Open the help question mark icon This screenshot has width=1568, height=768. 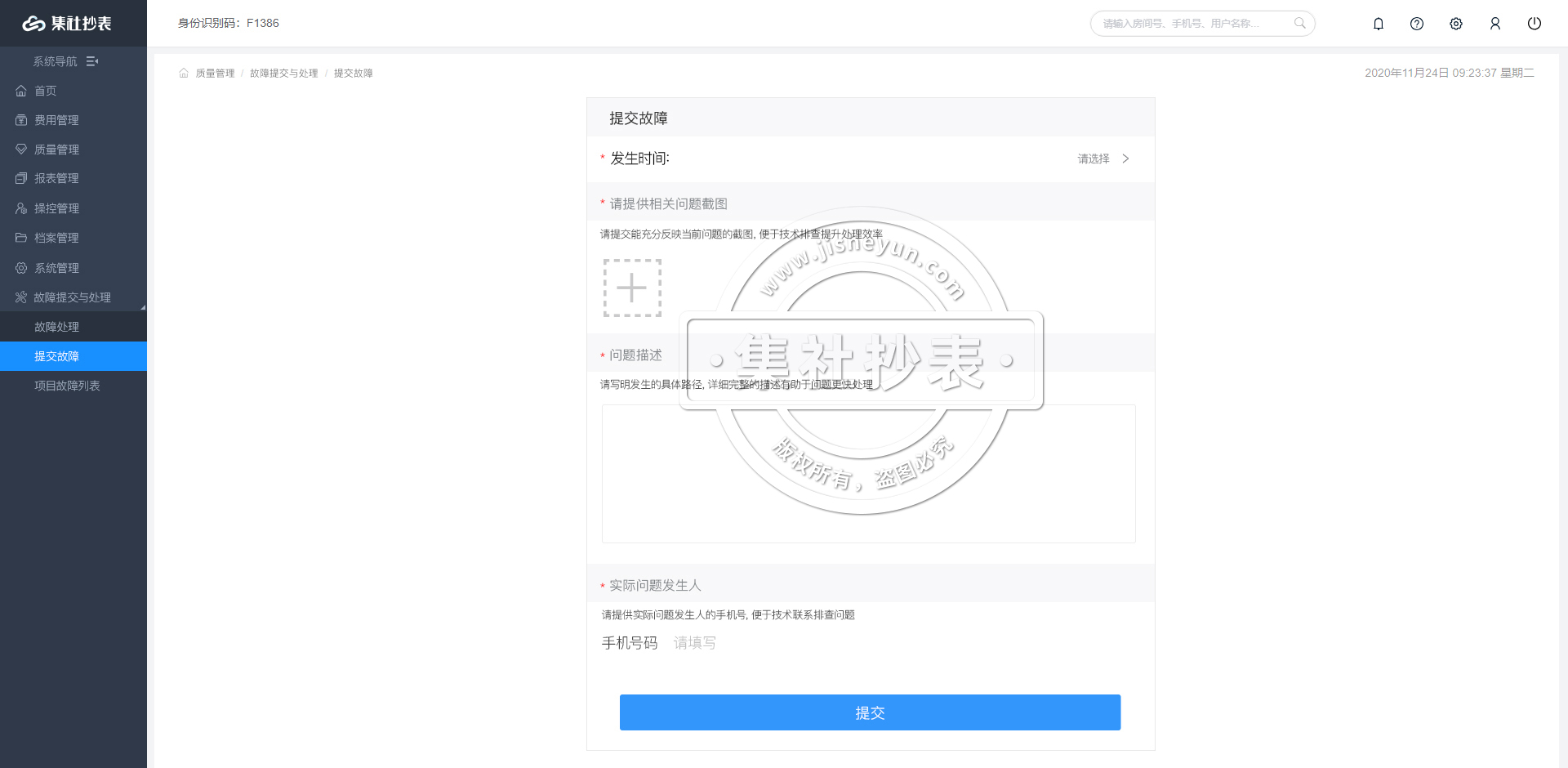coord(1417,24)
